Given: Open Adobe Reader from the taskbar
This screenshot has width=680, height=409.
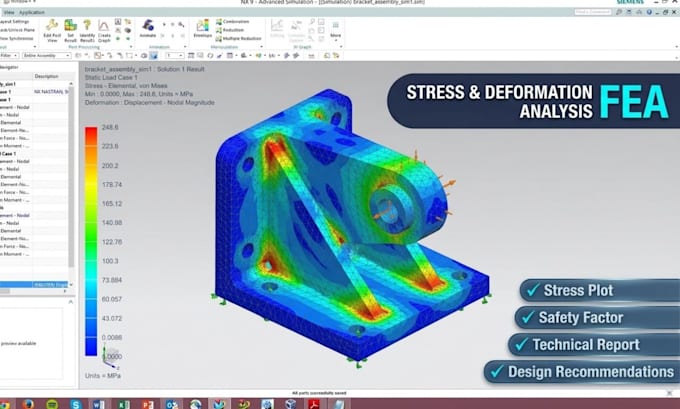Looking at the screenshot, I should pos(314,404).
